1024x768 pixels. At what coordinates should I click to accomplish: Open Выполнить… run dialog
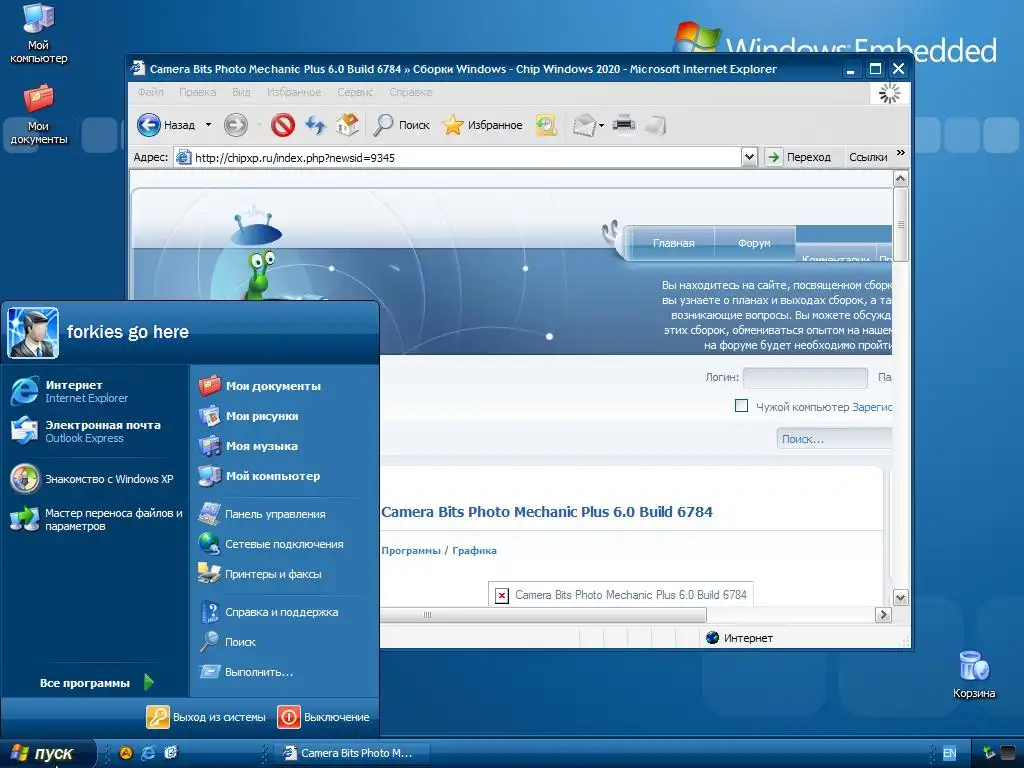point(246,672)
